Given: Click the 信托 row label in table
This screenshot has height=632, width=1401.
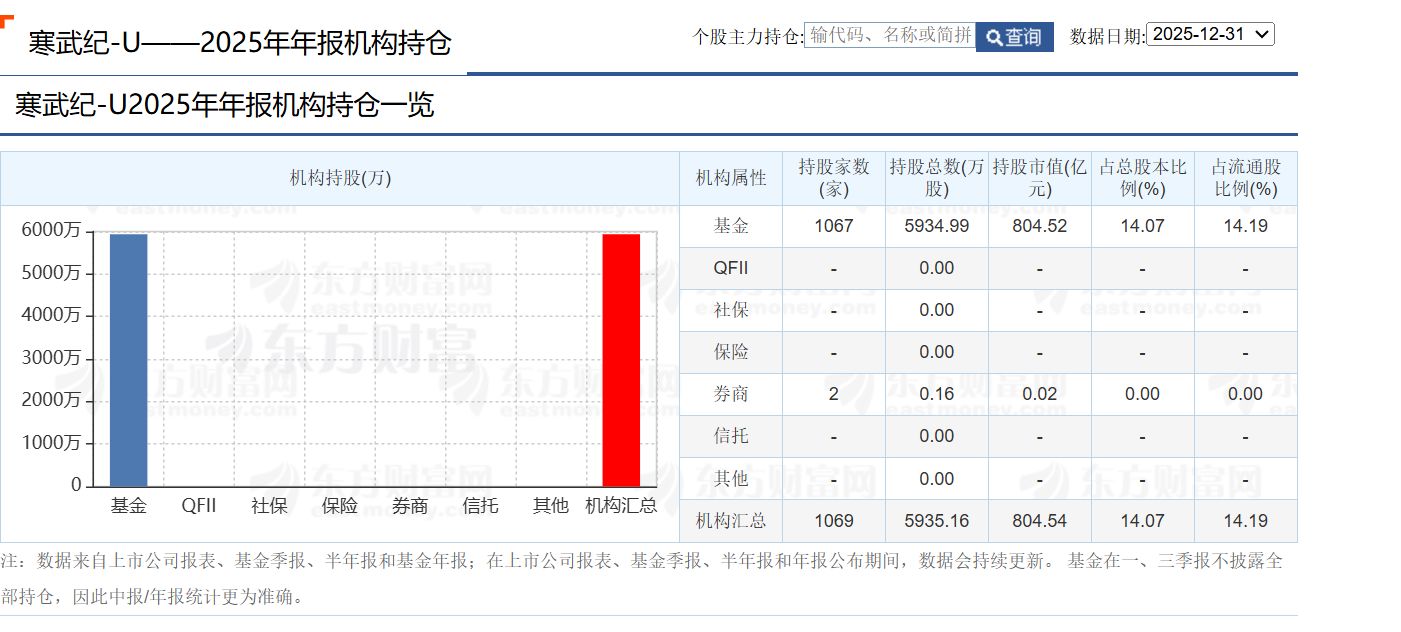Looking at the screenshot, I should coord(731,436).
